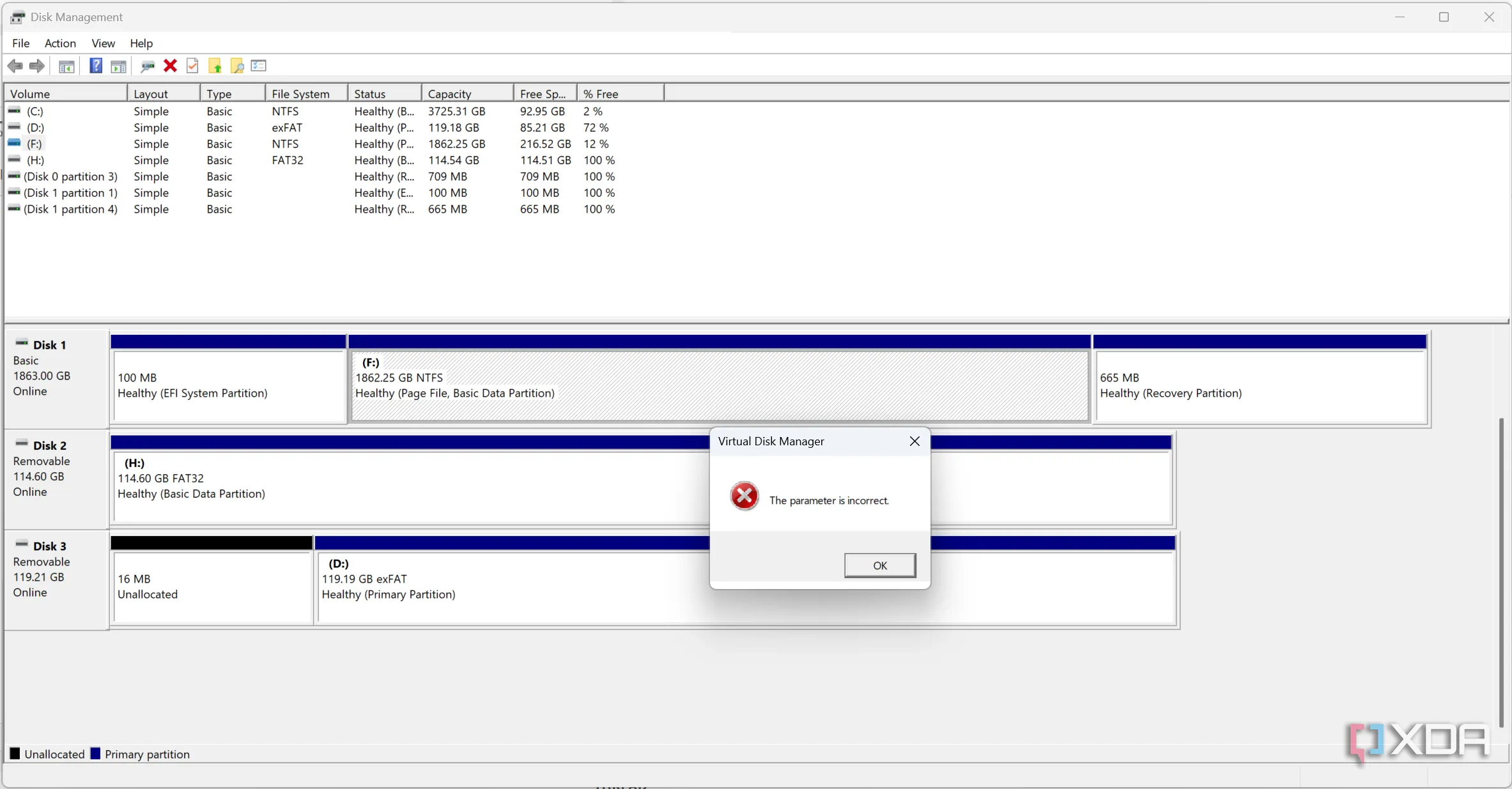Toggle the console tree panel icon
Screen dimensions: 1512x789
coord(66,66)
